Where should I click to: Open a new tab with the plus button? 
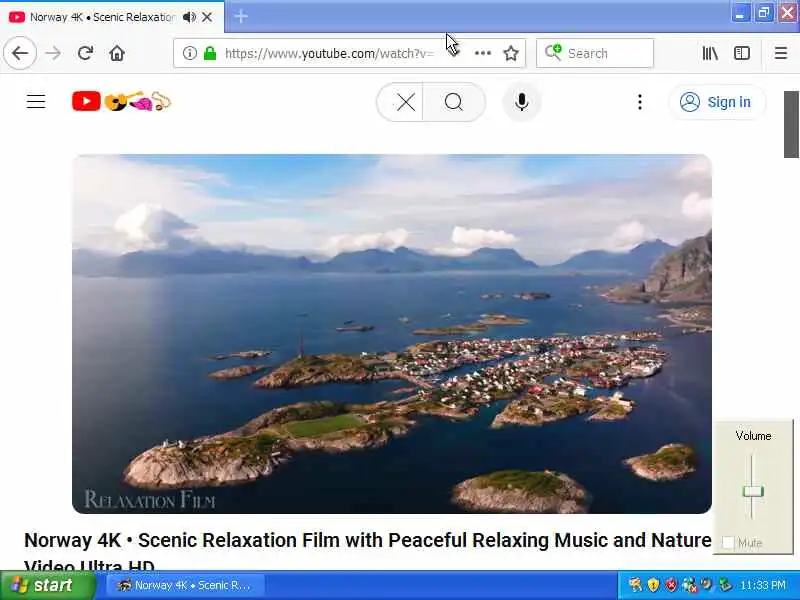pyautogui.click(x=241, y=16)
